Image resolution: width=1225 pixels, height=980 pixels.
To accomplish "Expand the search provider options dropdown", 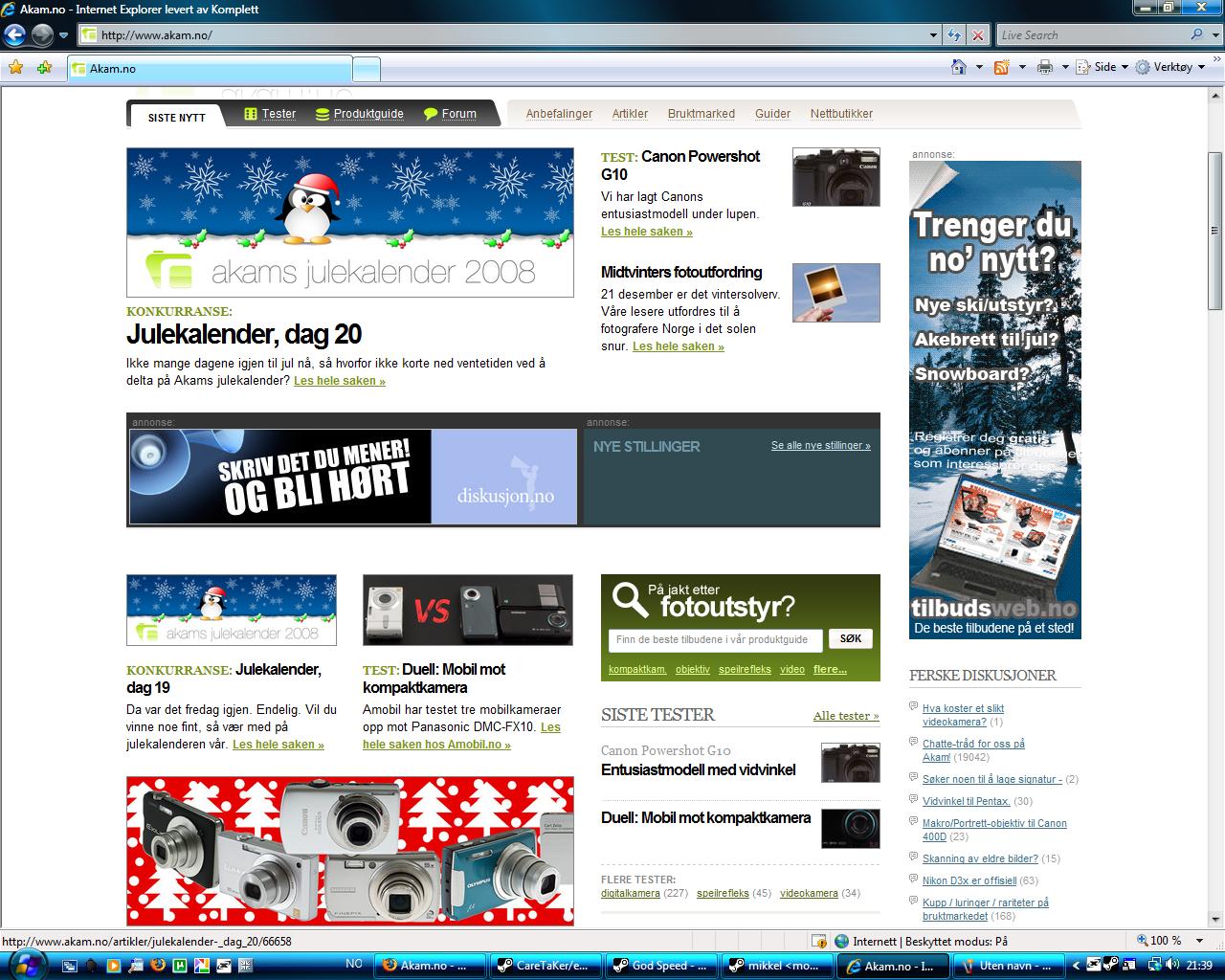I will 1215,35.
